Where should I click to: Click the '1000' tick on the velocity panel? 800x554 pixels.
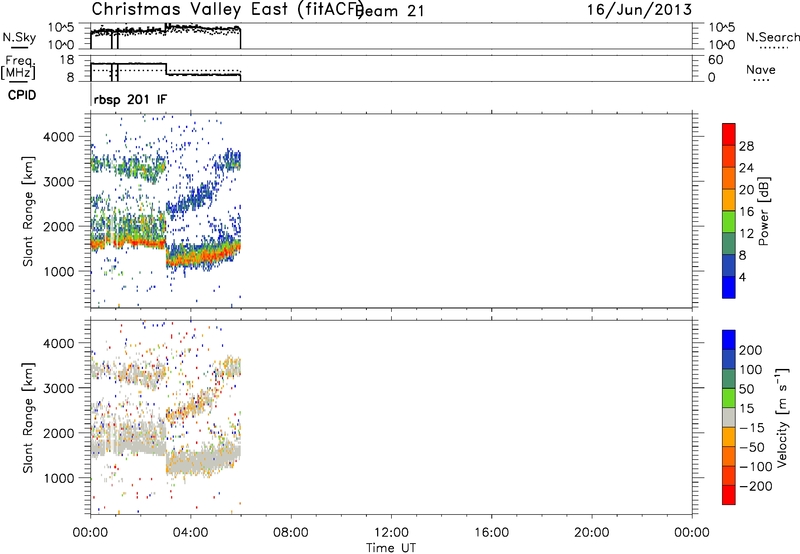click(x=58, y=478)
